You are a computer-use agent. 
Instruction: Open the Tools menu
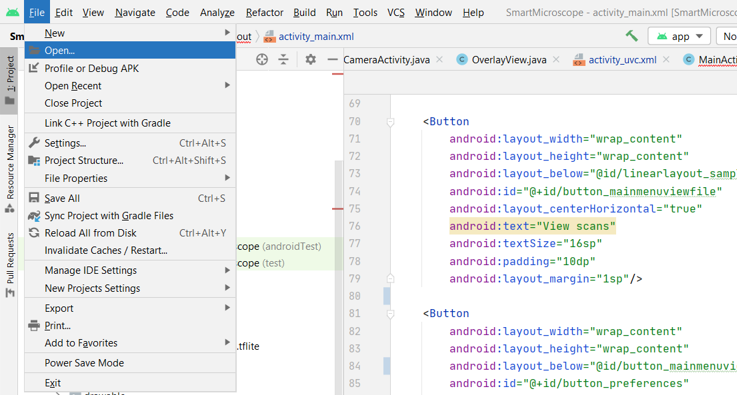(x=365, y=12)
